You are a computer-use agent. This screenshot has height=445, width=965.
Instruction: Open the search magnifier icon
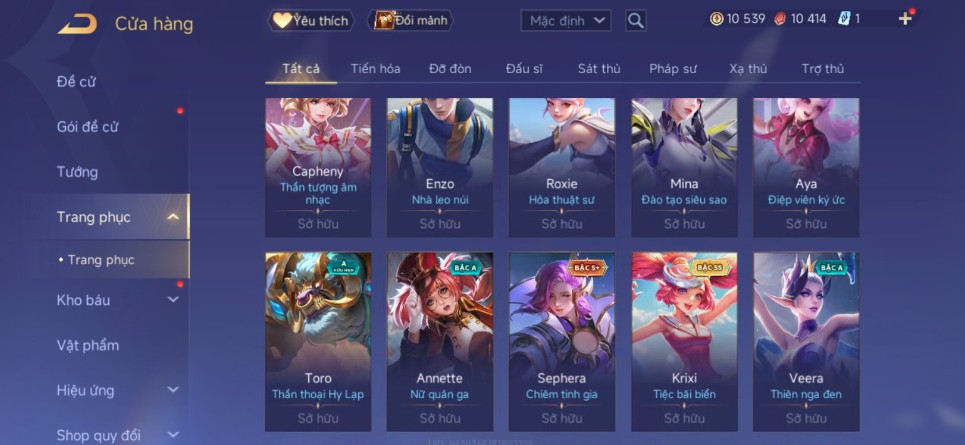coord(636,21)
